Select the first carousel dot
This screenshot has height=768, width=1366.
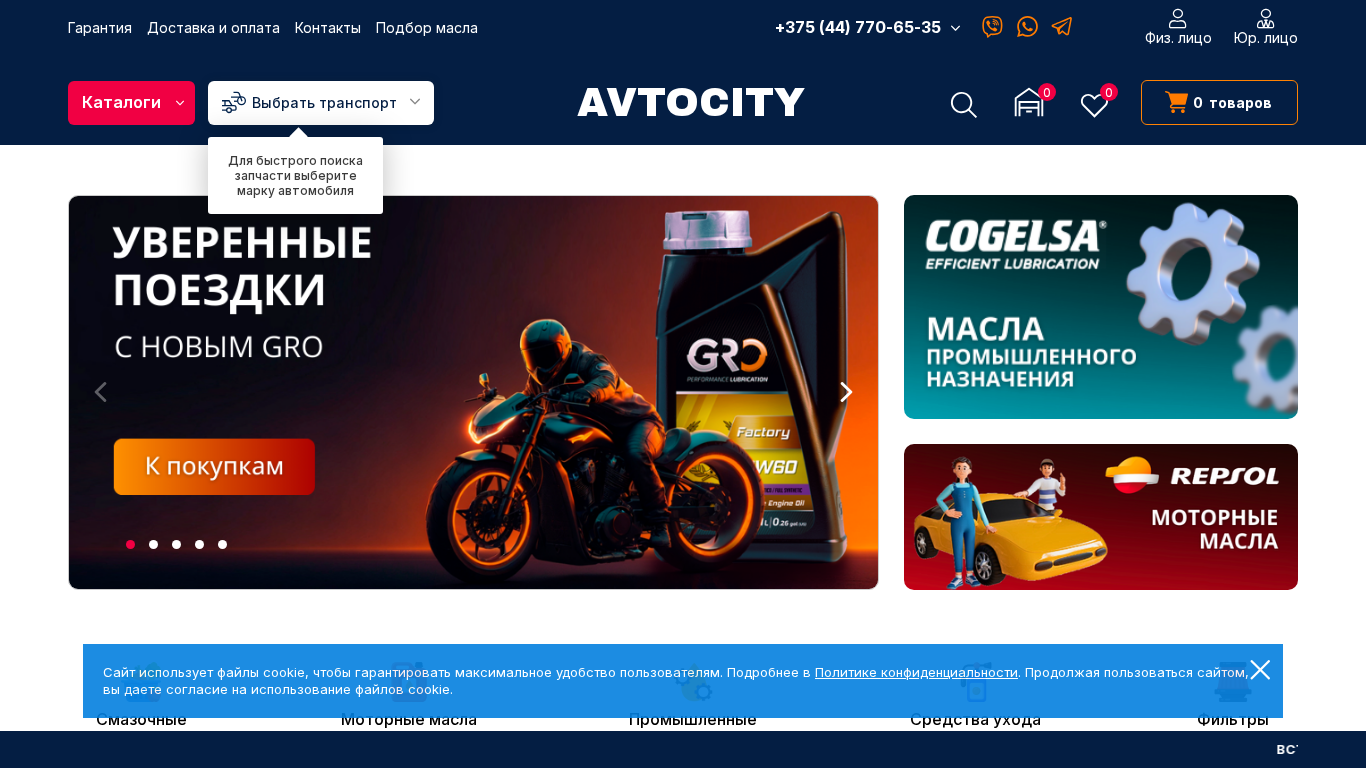click(130, 544)
